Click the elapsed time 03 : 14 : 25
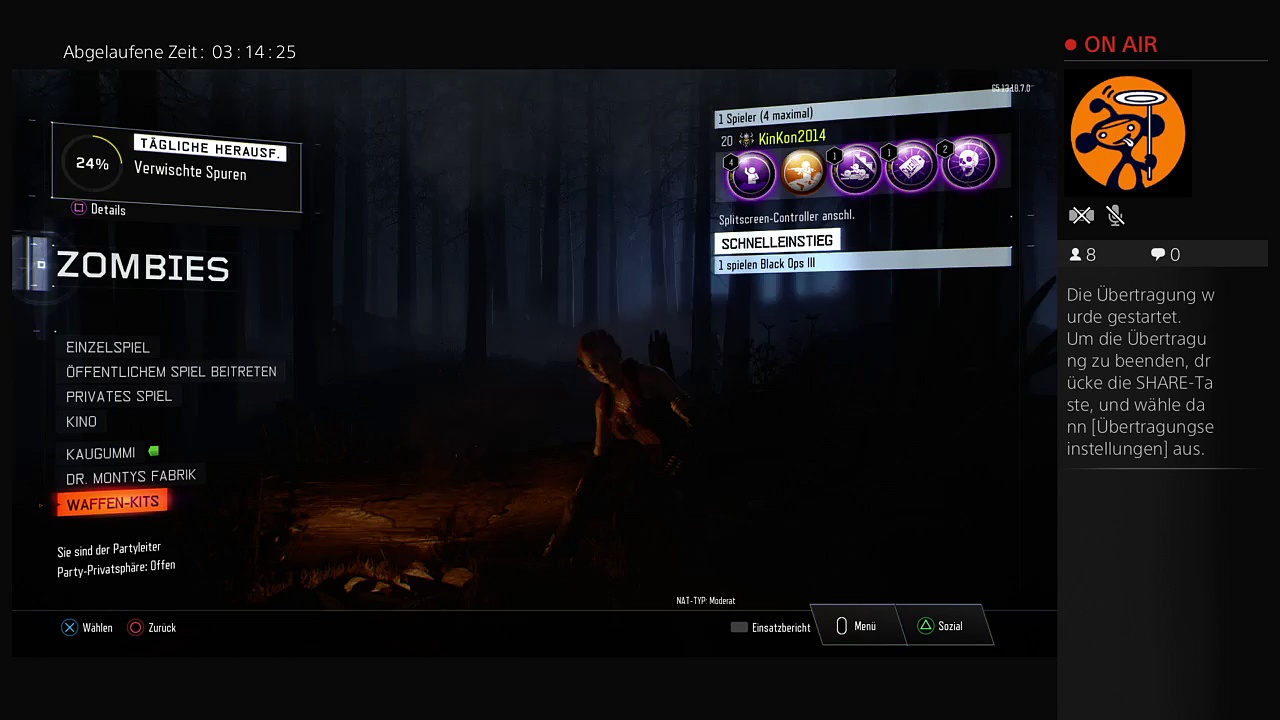1280x720 pixels. pos(254,52)
